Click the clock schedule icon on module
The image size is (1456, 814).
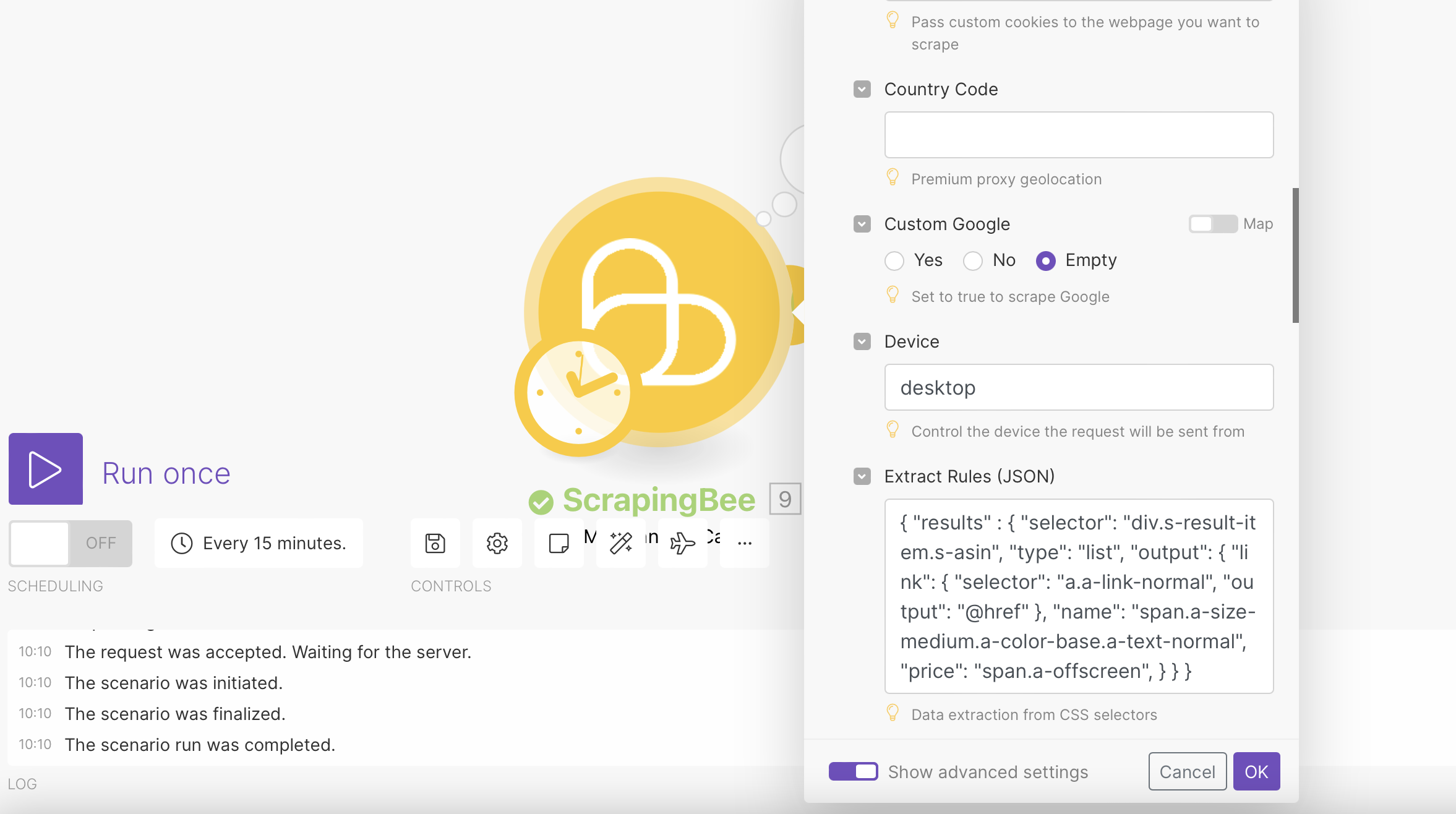click(x=578, y=393)
